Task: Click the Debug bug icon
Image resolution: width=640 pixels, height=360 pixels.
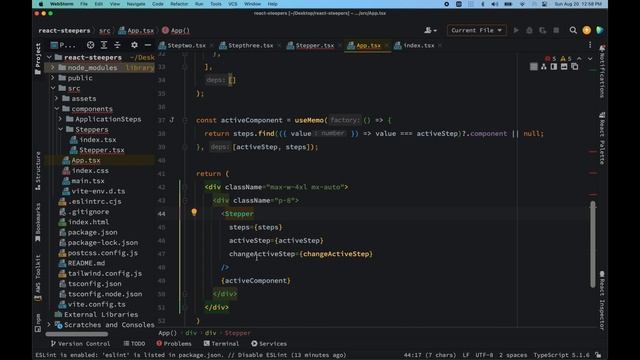Action: coord(529,30)
